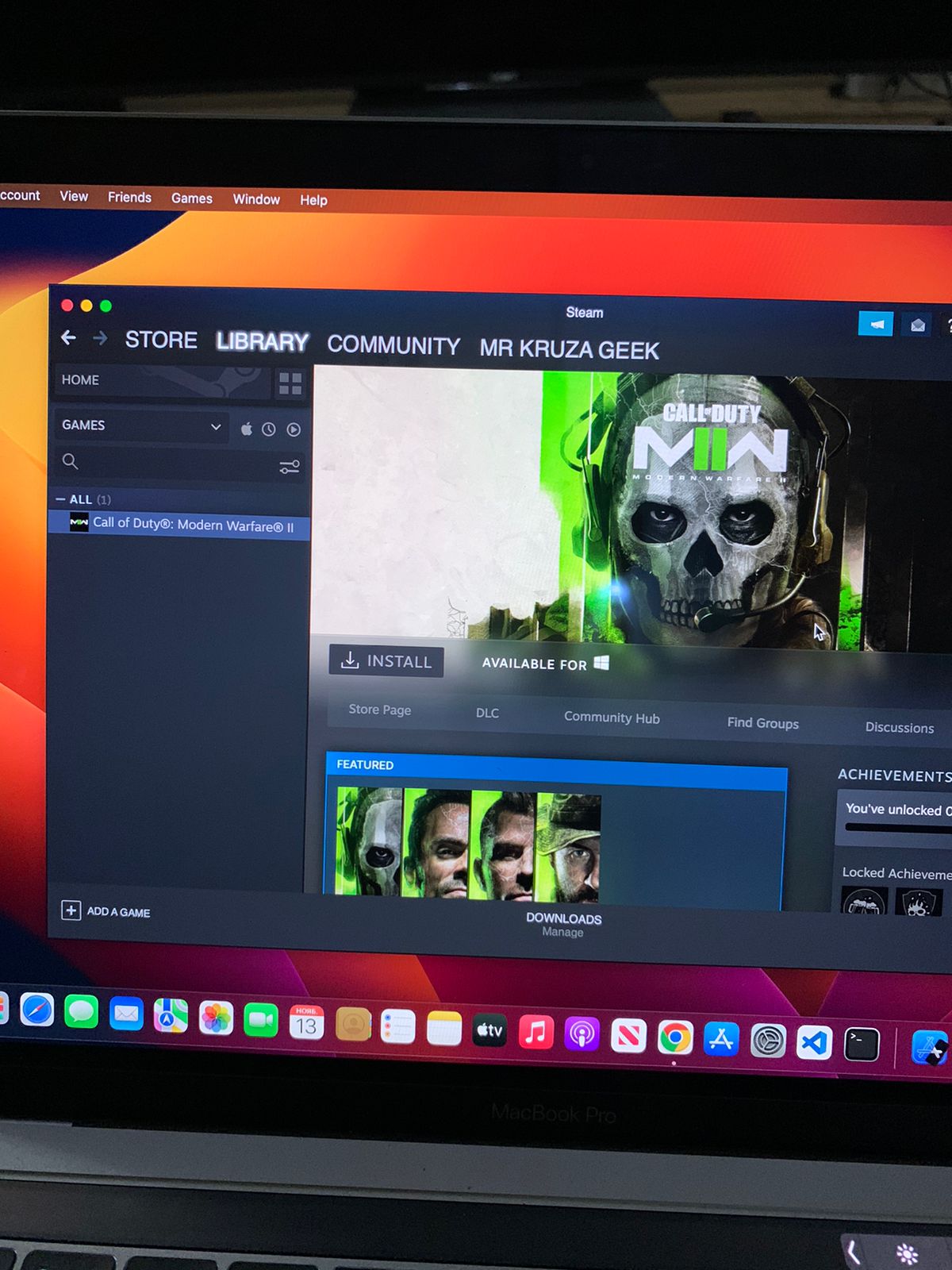952x1270 pixels.
Task: Open Terminal from the Dock
Action: [x=862, y=1045]
